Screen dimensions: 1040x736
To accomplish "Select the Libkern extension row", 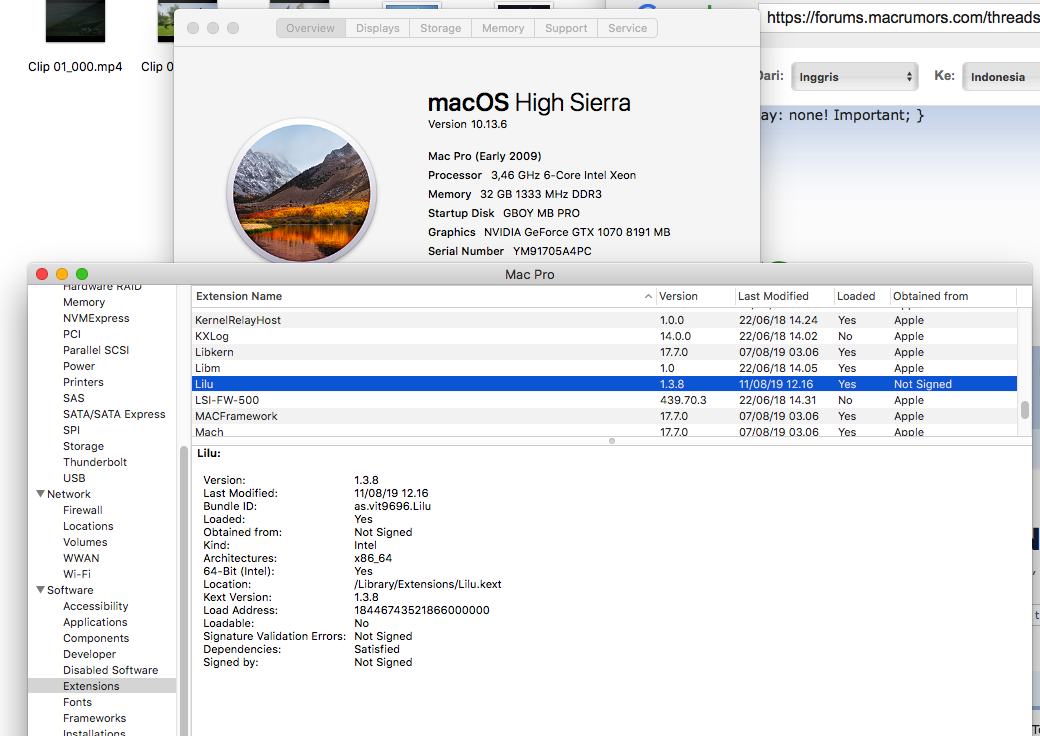I will click(x=604, y=352).
